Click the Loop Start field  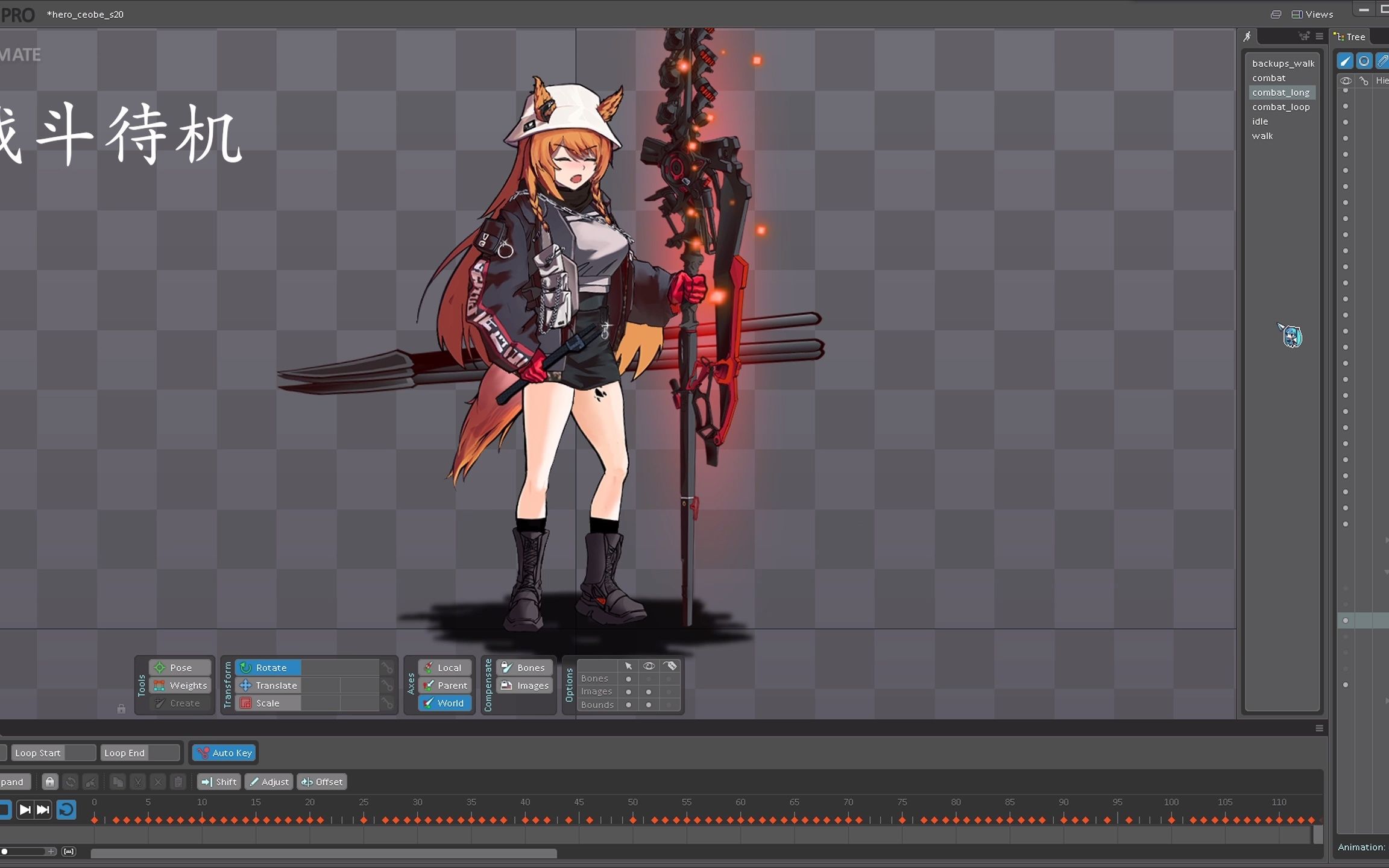[54, 752]
